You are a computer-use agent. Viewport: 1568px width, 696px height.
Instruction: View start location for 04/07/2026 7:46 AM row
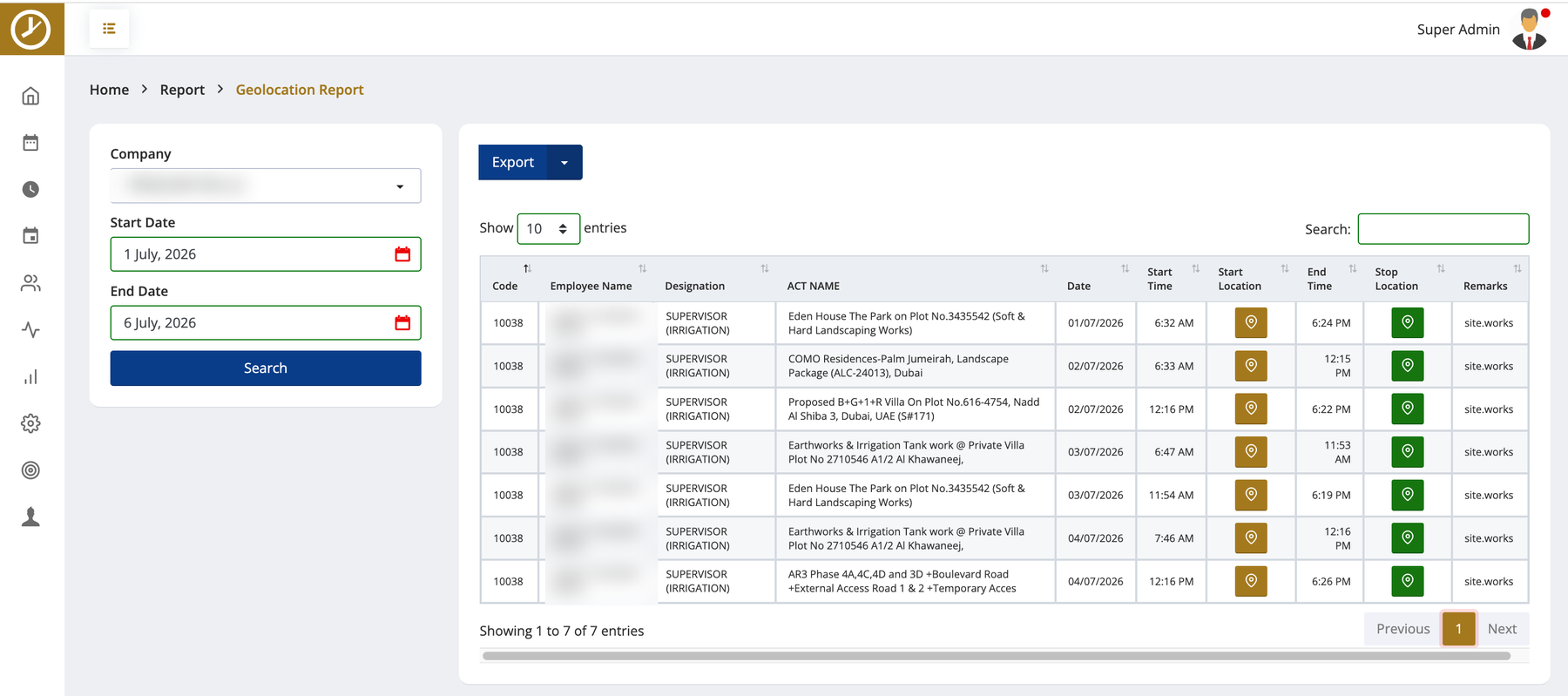(x=1251, y=538)
